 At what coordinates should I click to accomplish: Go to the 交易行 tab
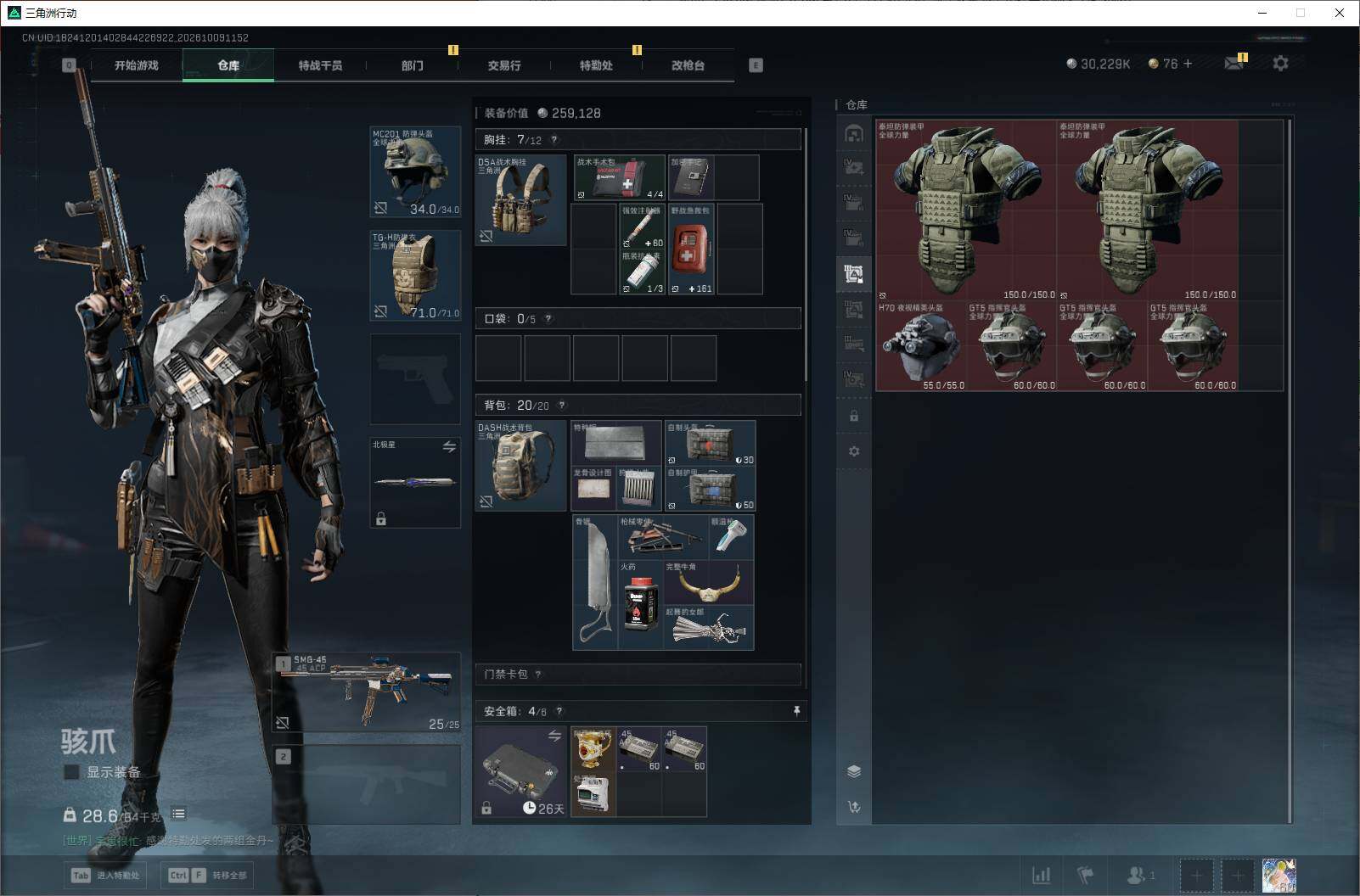(504, 65)
